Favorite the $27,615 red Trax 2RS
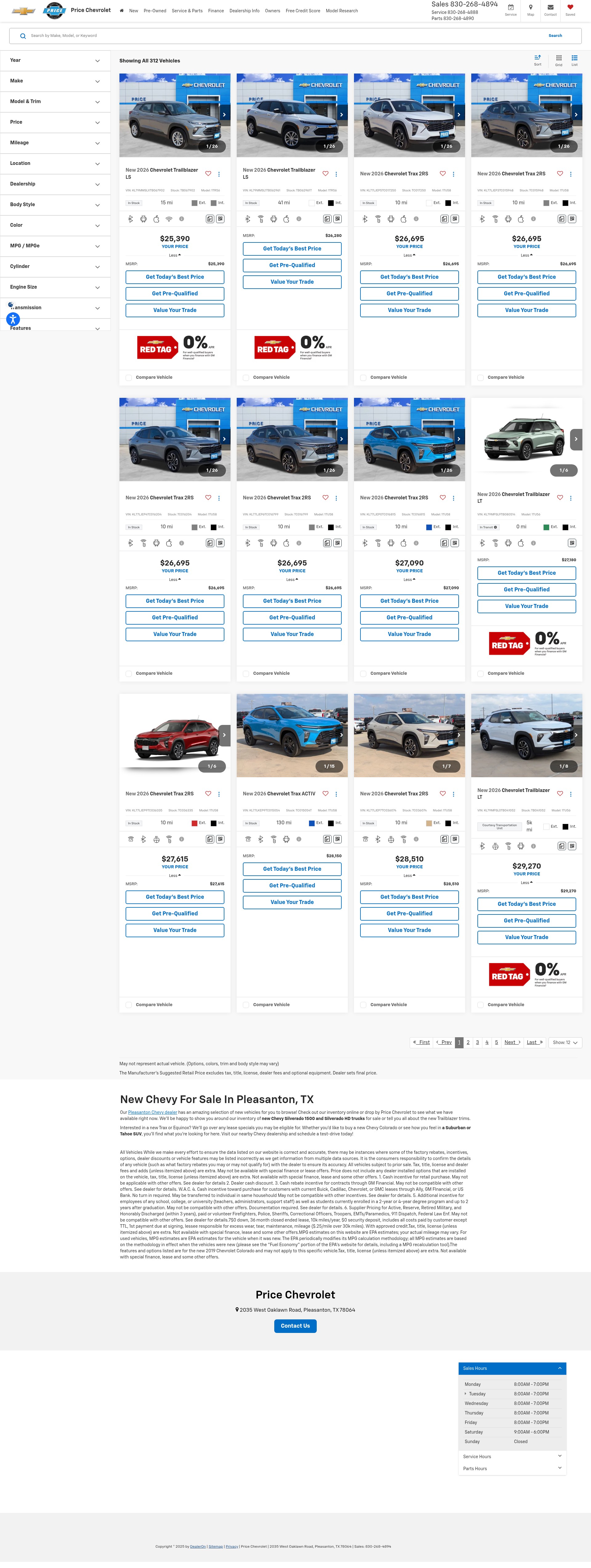The image size is (591, 1568). click(x=208, y=793)
